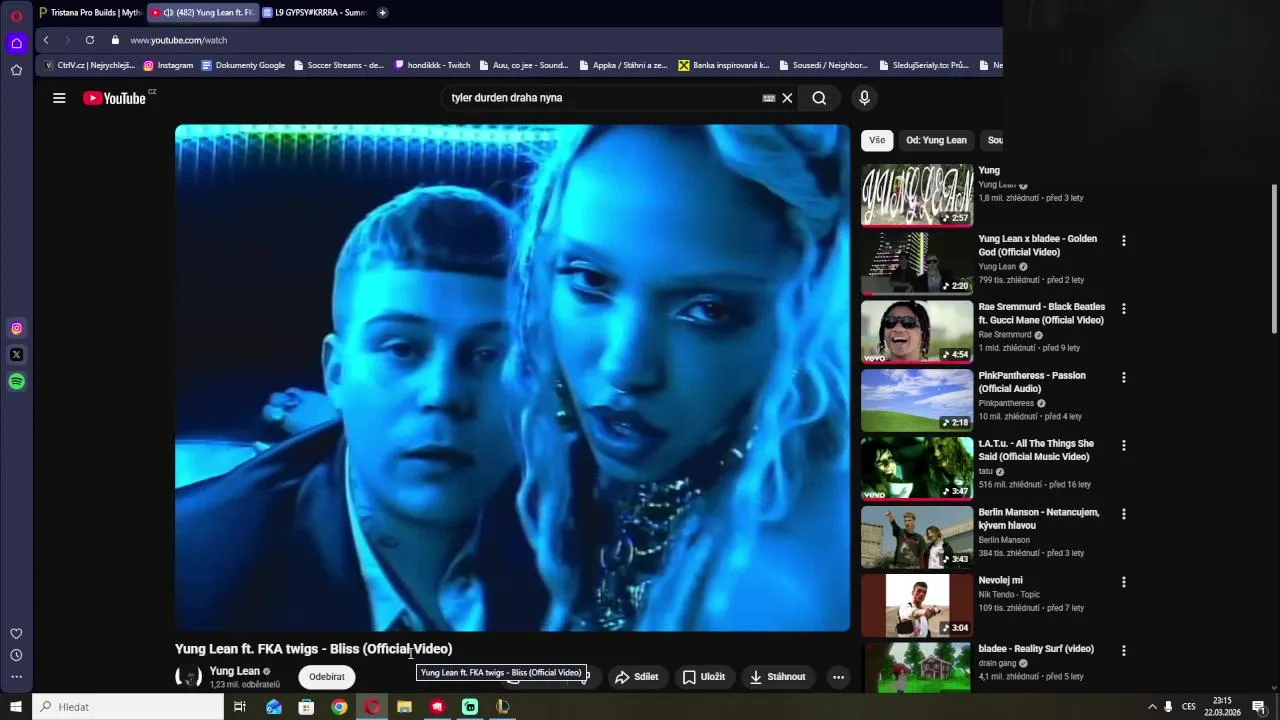This screenshot has width=1280, height=720.
Task: Open the Dokumenty Google bookmark
Action: click(243, 65)
